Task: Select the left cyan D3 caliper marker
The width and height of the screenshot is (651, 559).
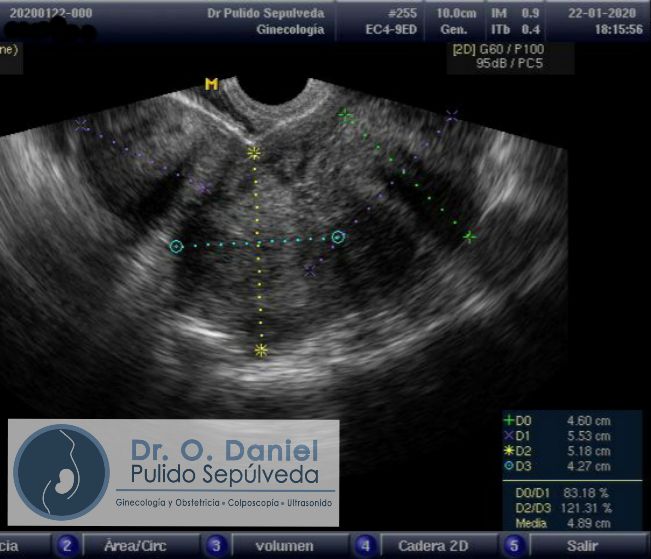Action: coord(176,246)
